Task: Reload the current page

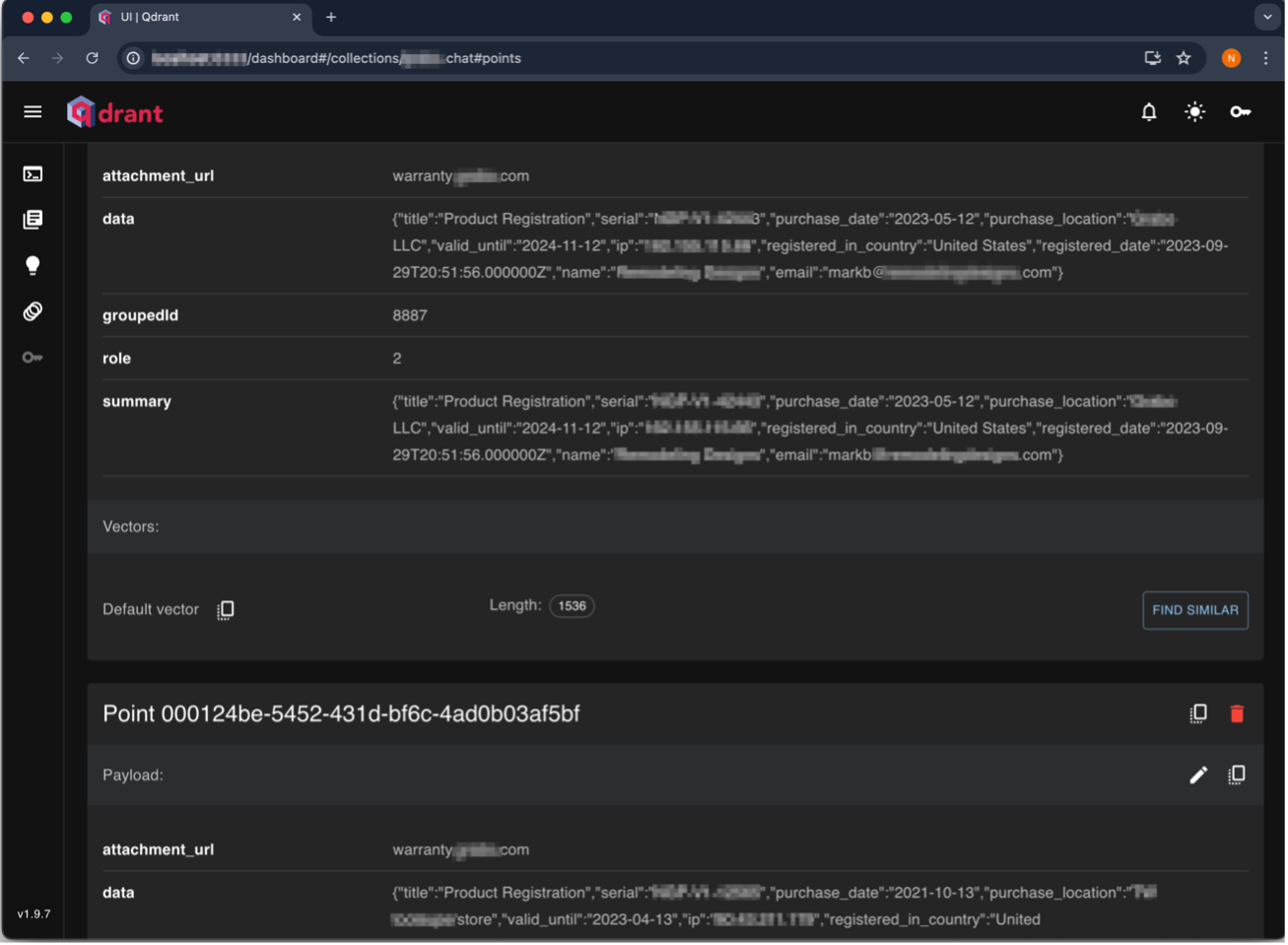Action: point(92,58)
